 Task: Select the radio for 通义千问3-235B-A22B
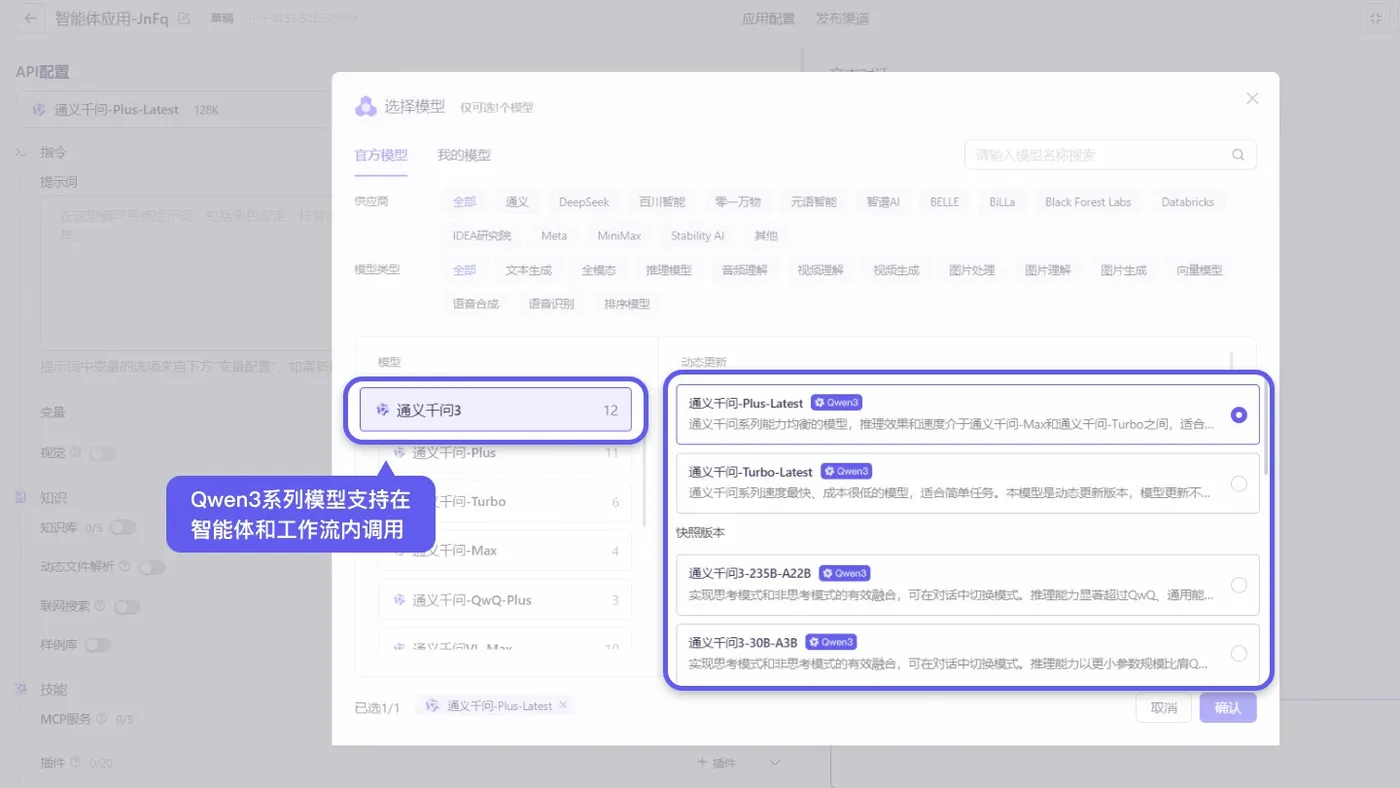[x=1239, y=585]
